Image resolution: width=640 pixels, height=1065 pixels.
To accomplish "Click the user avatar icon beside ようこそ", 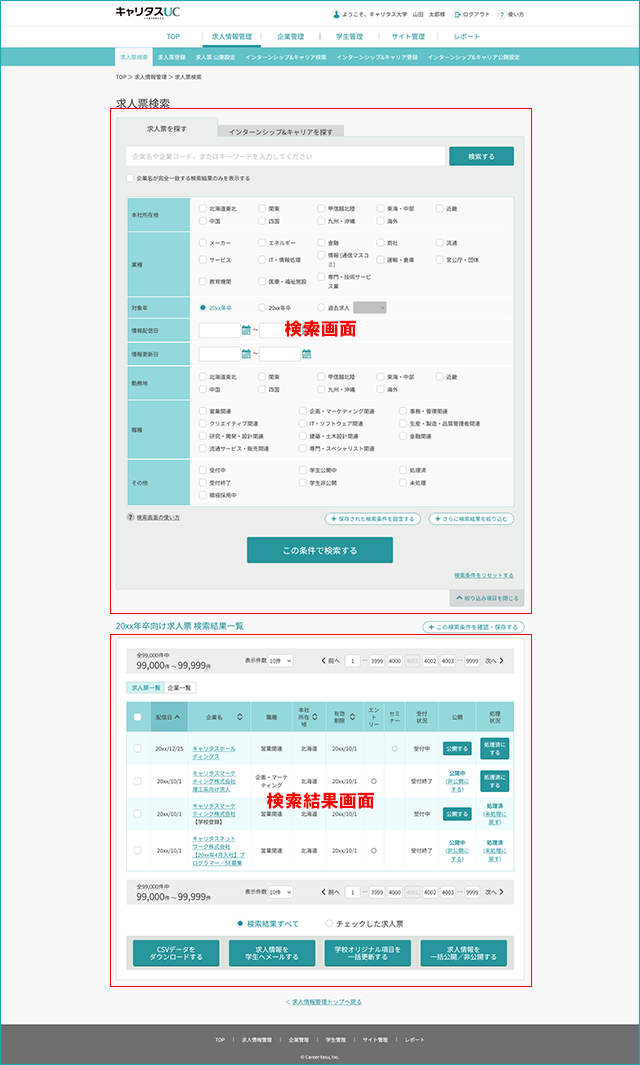I will (x=336, y=14).
